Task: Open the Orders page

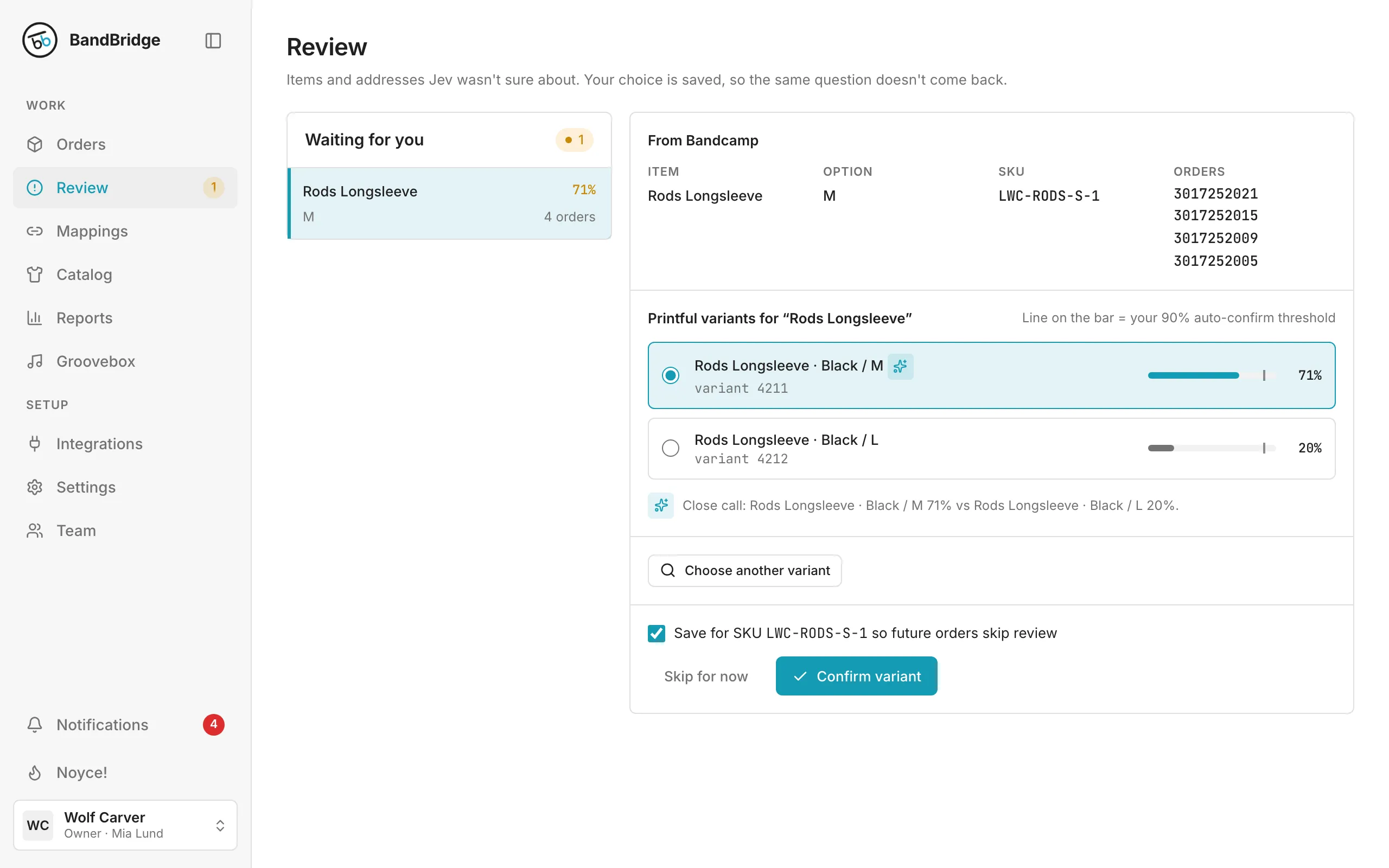Action: (x=125, y=144)
